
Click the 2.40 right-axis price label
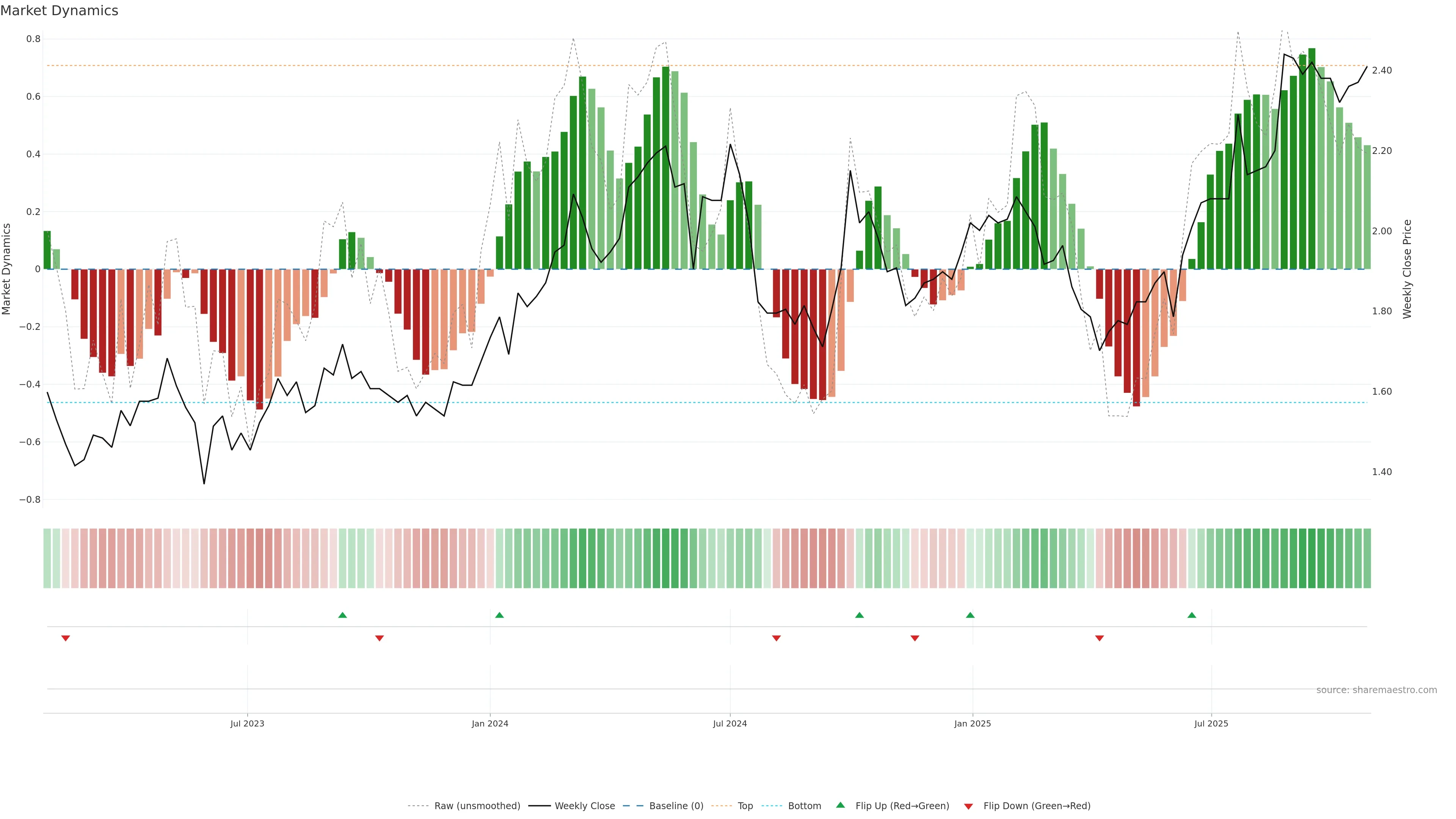pyautogui.click(x=1381, y=71)
